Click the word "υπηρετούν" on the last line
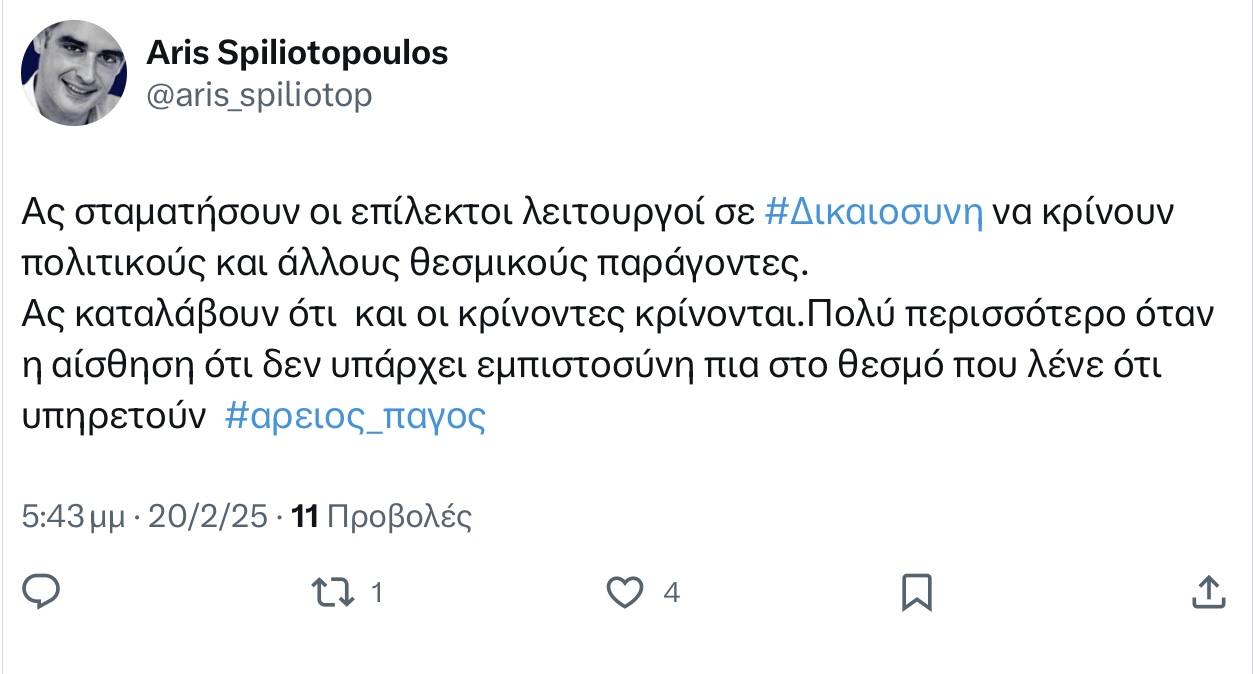 (x=114, y=417)
